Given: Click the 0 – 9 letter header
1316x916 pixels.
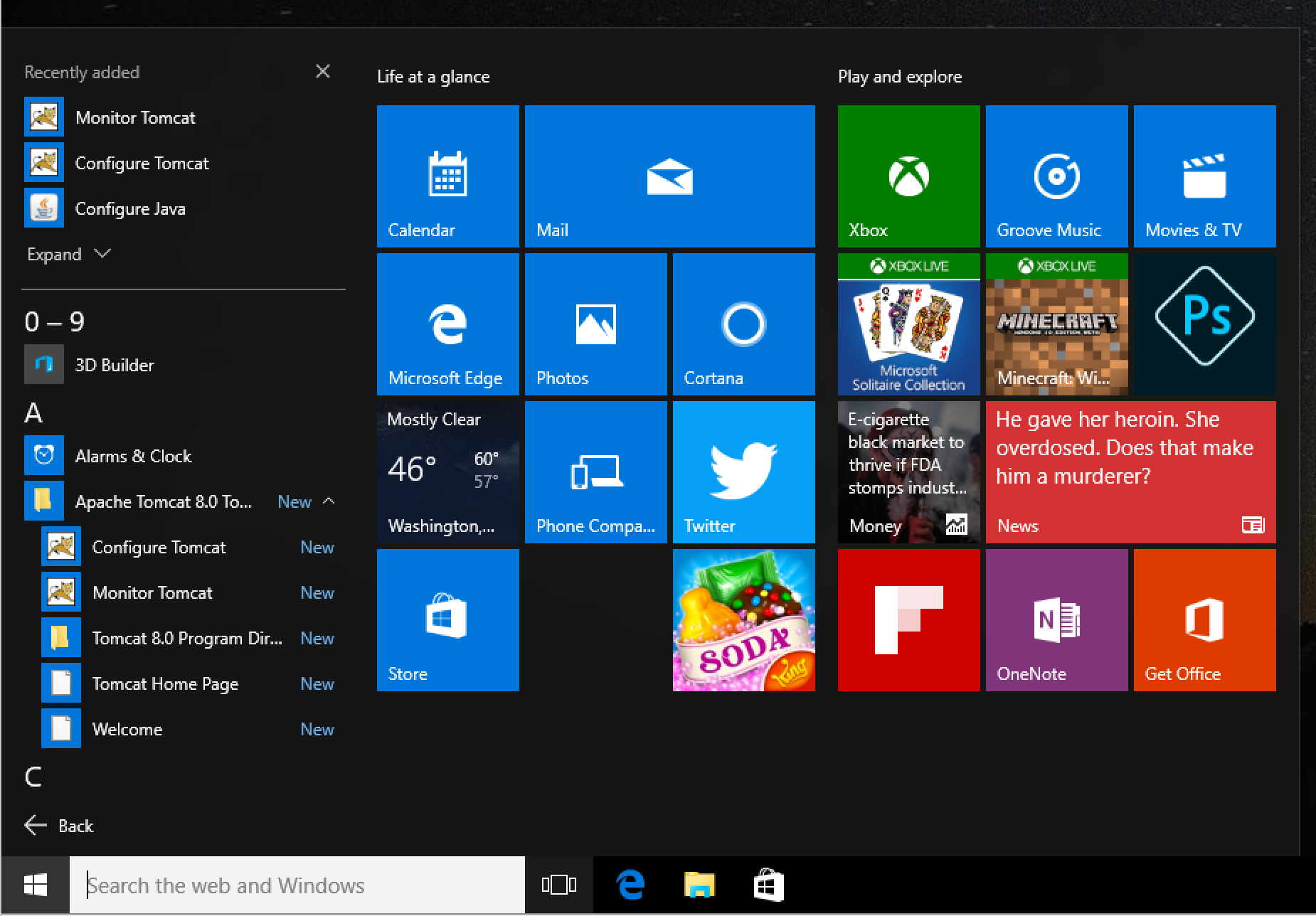Looking at the screenshot, I should 55,322.
